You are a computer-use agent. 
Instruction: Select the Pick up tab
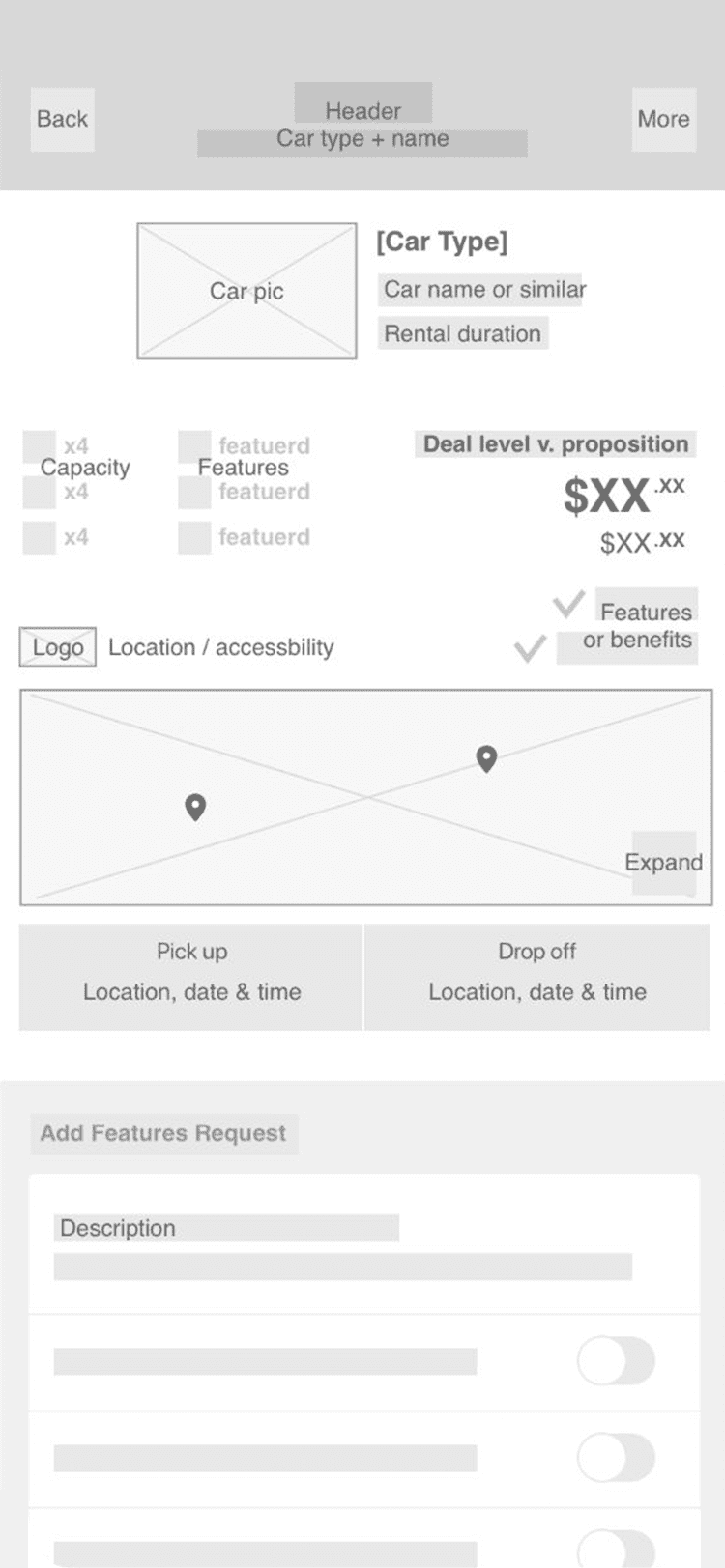pyautogui.click(x=191, y=977)
